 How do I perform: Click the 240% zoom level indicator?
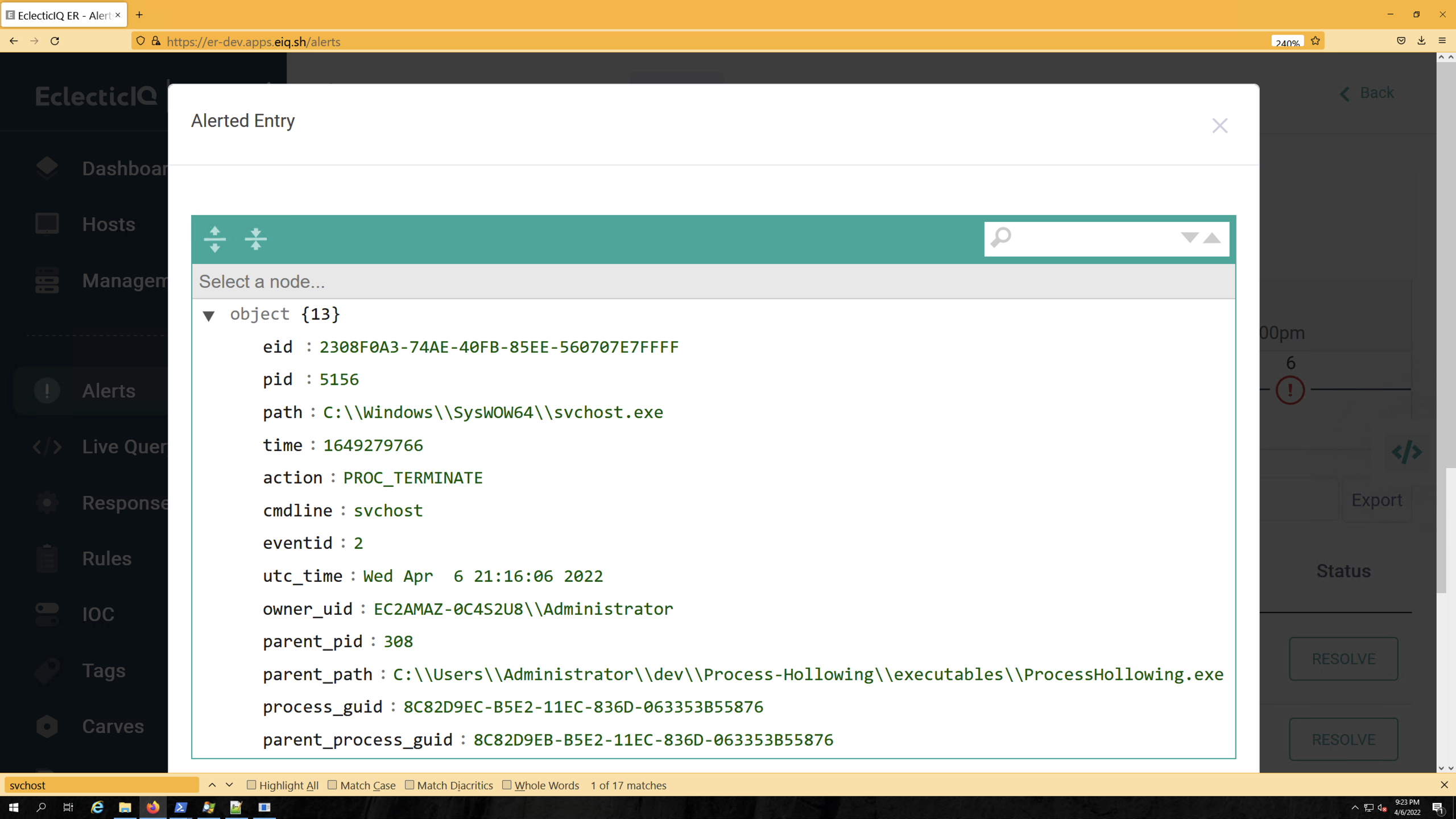[1287, 42]
